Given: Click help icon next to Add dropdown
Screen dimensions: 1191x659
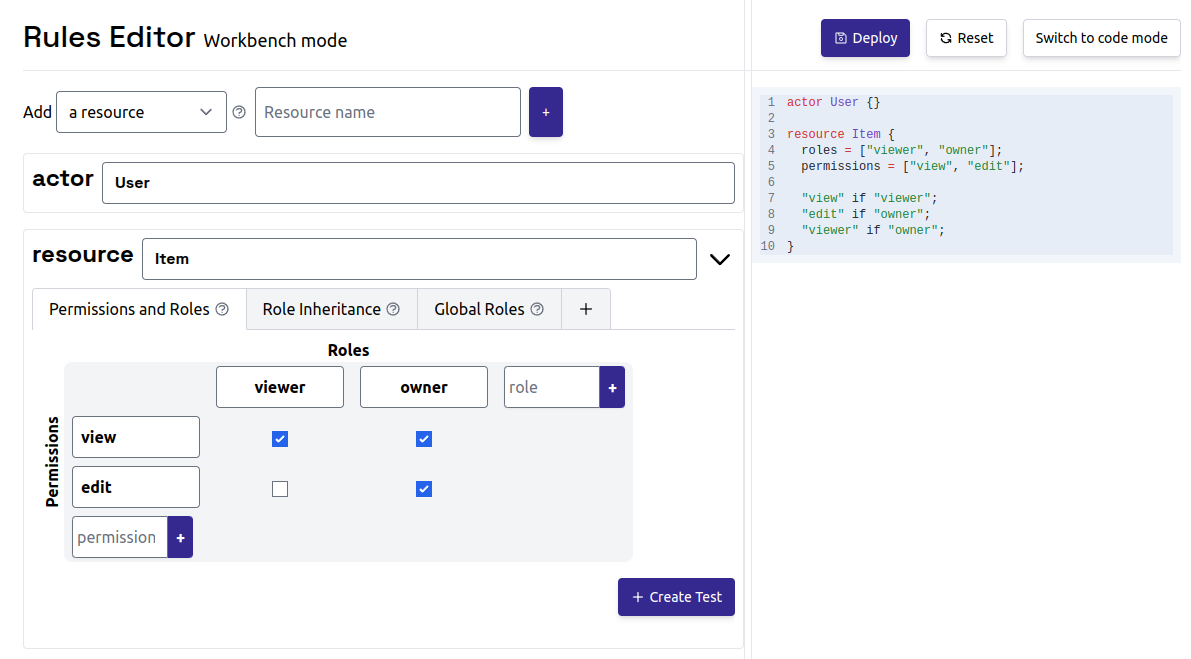Looking at the screenshot, I should tap(239, 112).
